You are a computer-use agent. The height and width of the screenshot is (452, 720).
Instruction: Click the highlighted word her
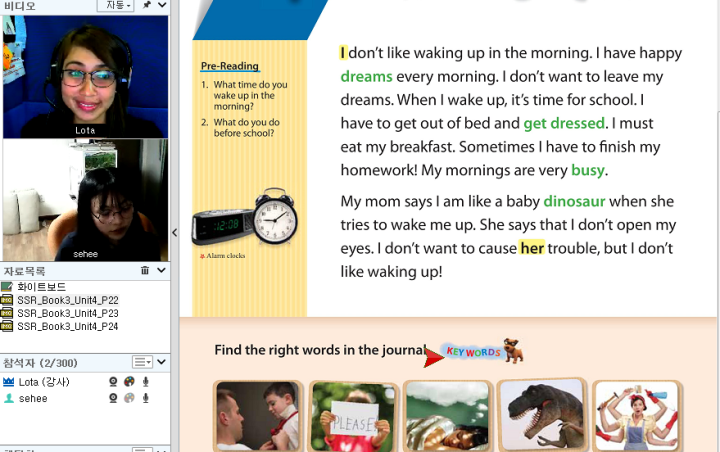coord(532,248)
